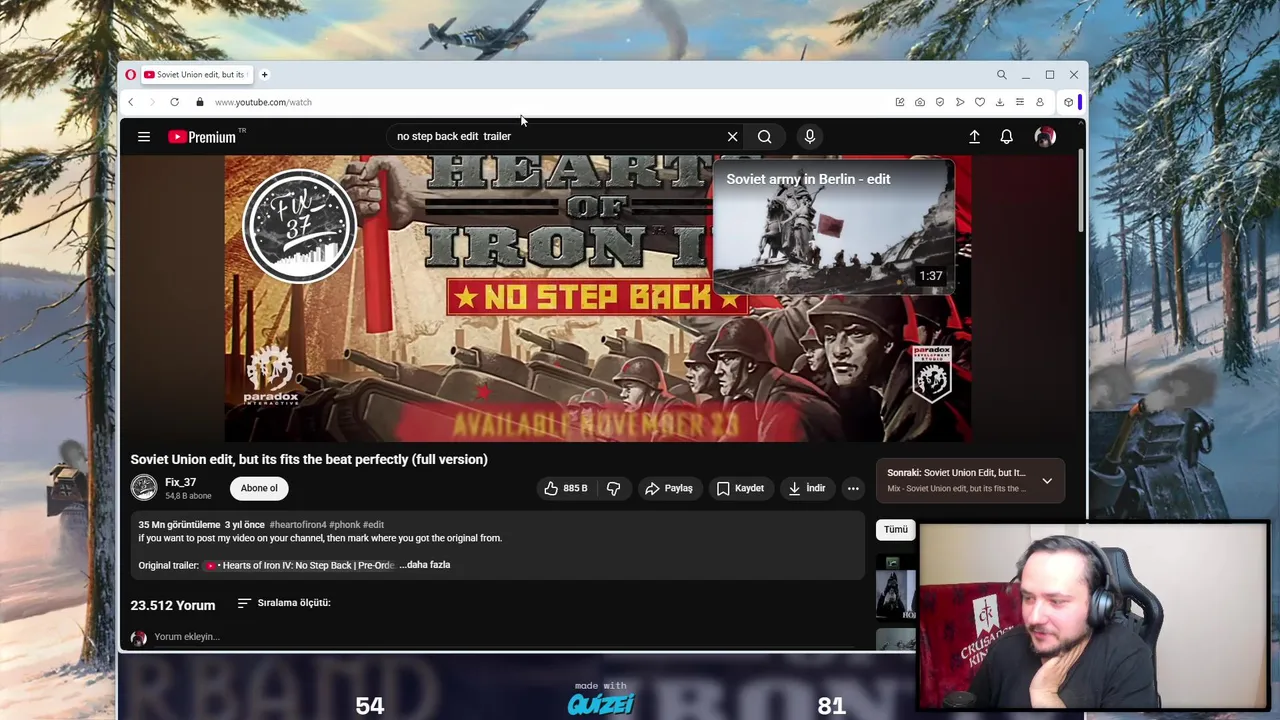Open the Fix_37 channel name link
The image size is (1280, 720).
pos(180,482)
